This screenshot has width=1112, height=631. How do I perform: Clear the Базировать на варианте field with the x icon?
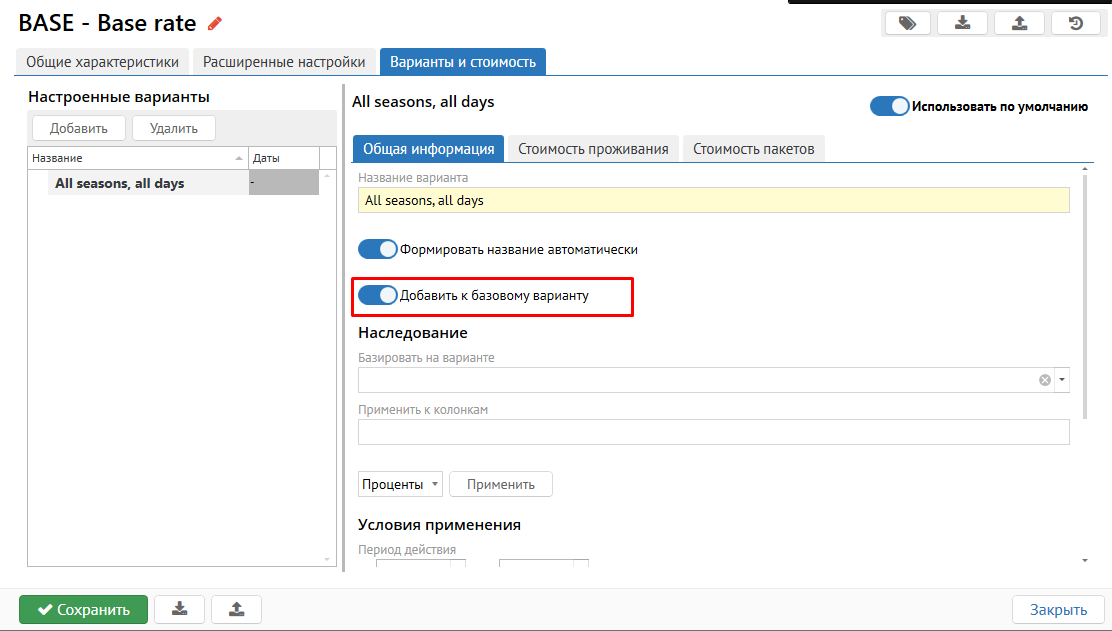pyautogui.click(x=1045, y=380)
